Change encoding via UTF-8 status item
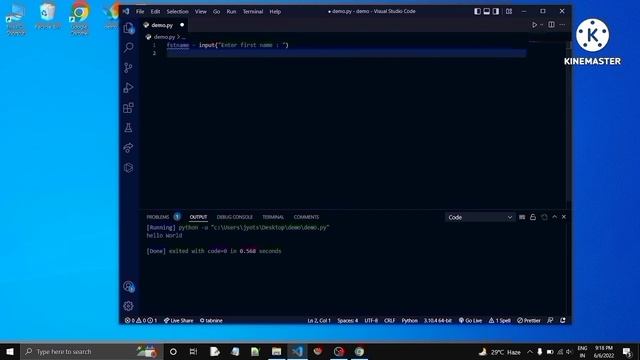Screen dimensions: 640x360 tap(371, 320)
